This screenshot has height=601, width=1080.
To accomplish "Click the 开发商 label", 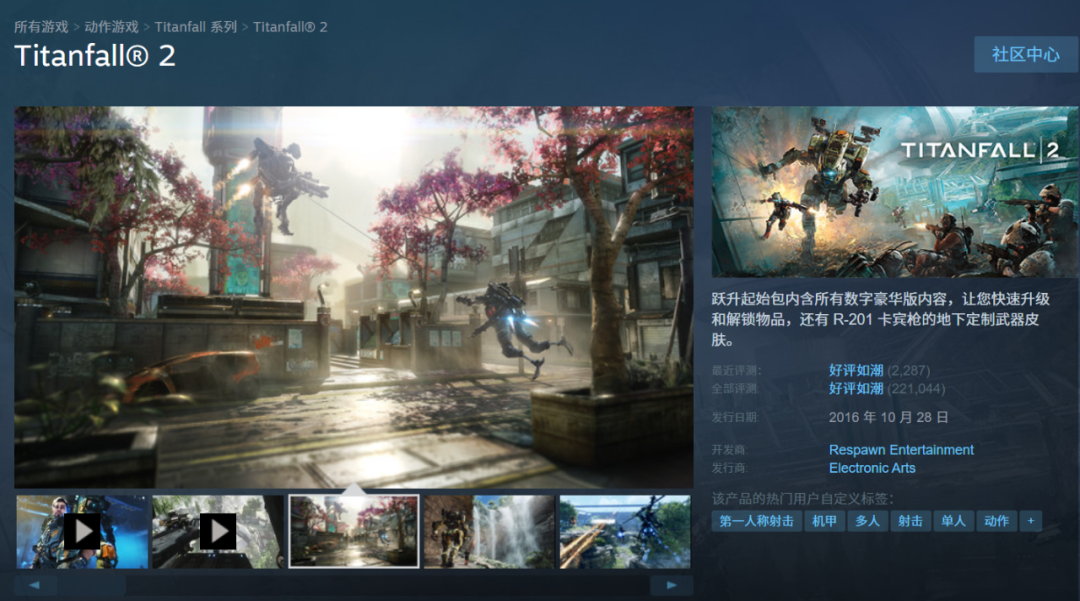I will [x=729, y=450].
